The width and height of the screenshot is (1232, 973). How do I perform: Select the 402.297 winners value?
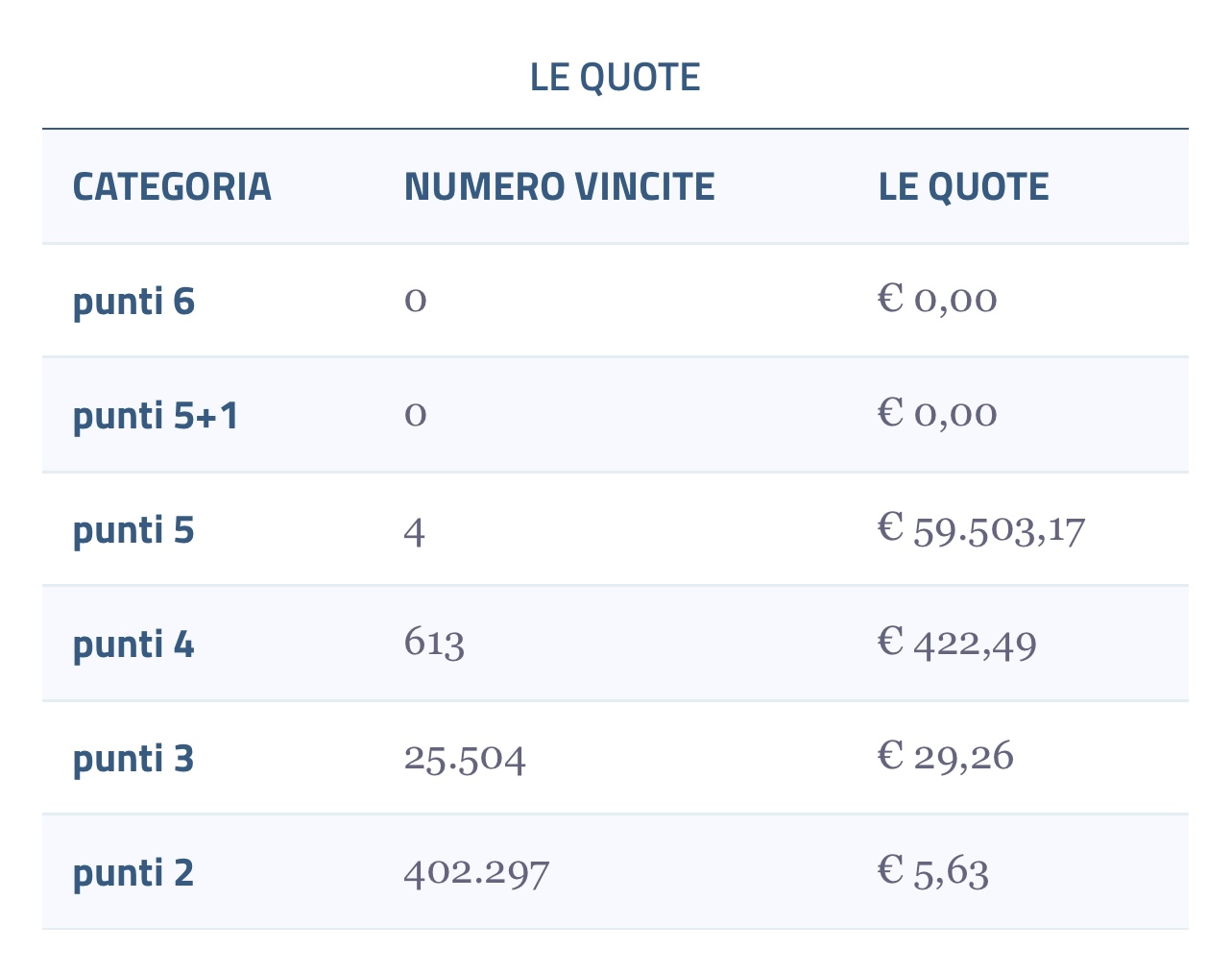[x=476, y=872]
